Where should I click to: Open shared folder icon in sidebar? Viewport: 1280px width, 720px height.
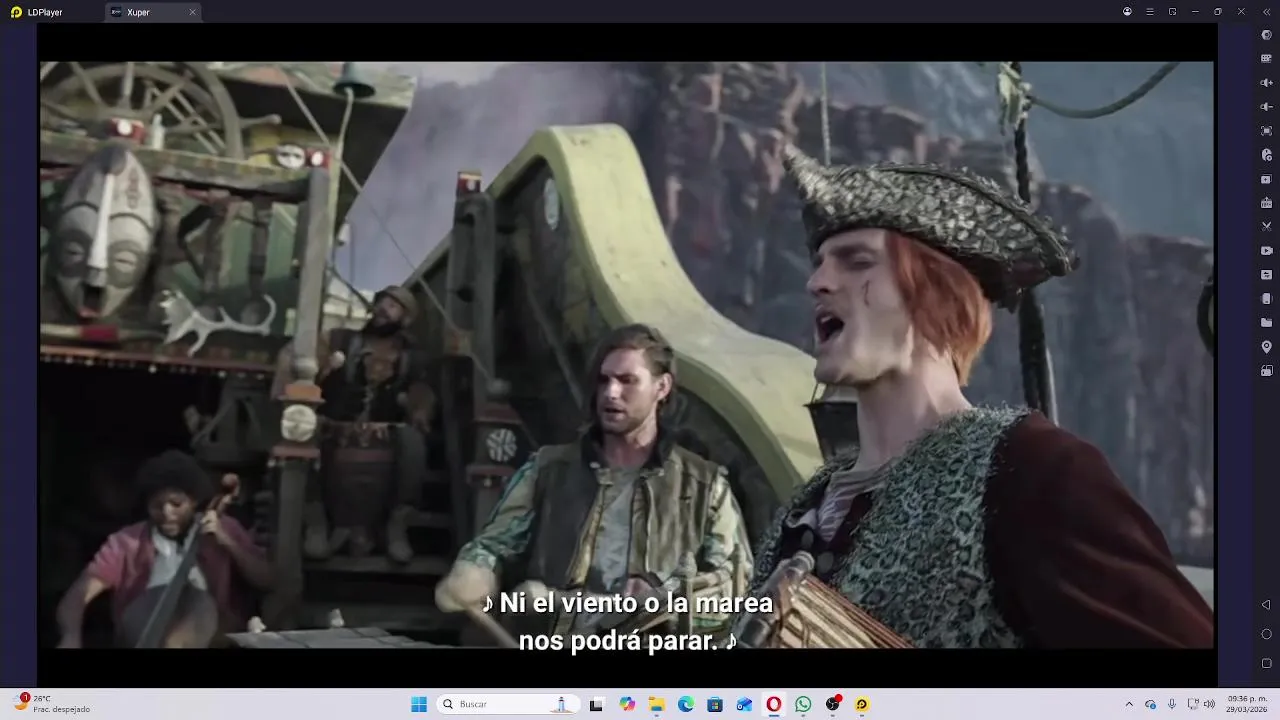(1266, 323)
